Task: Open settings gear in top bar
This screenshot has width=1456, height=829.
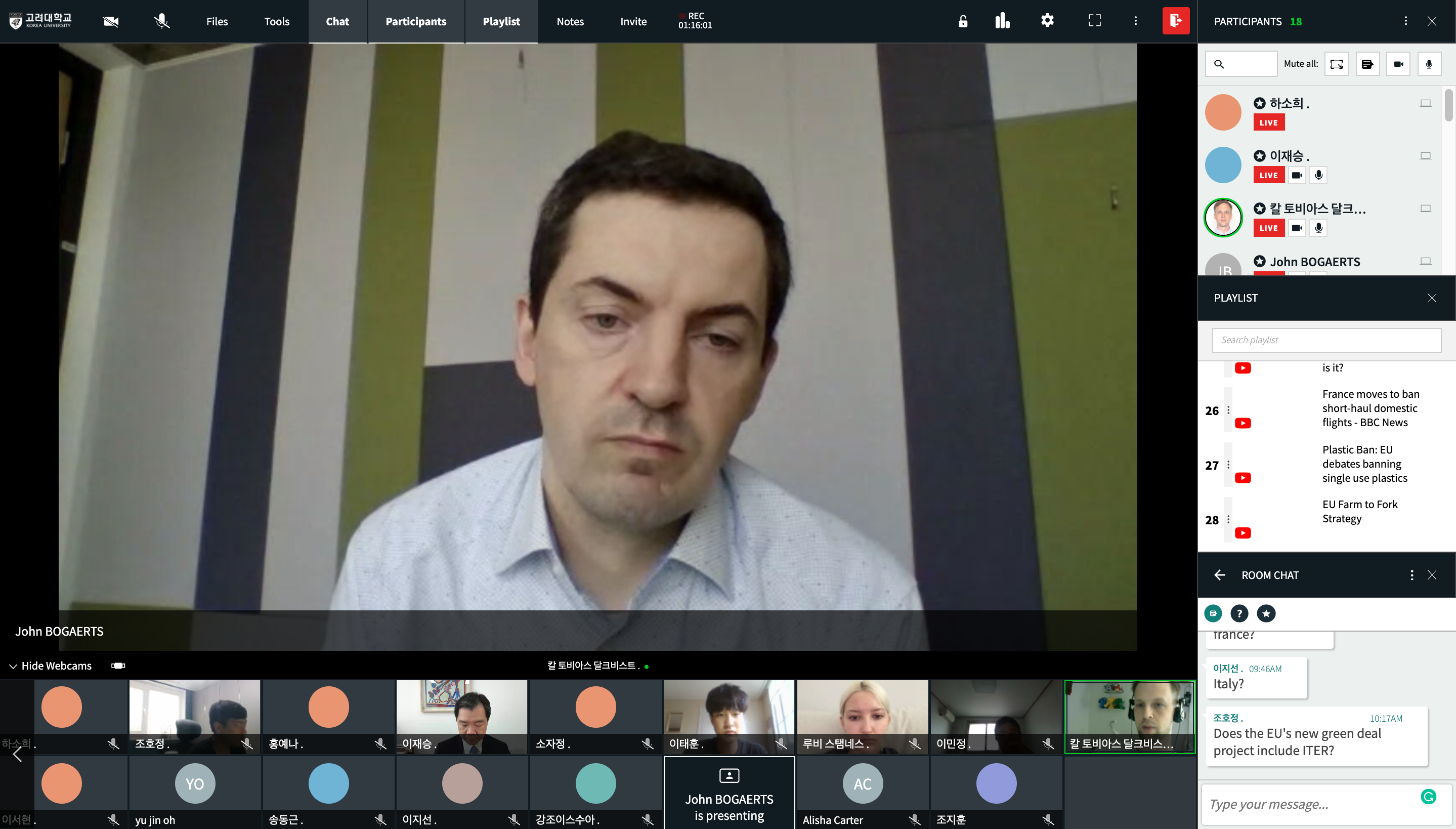Action: point(1047,21)
